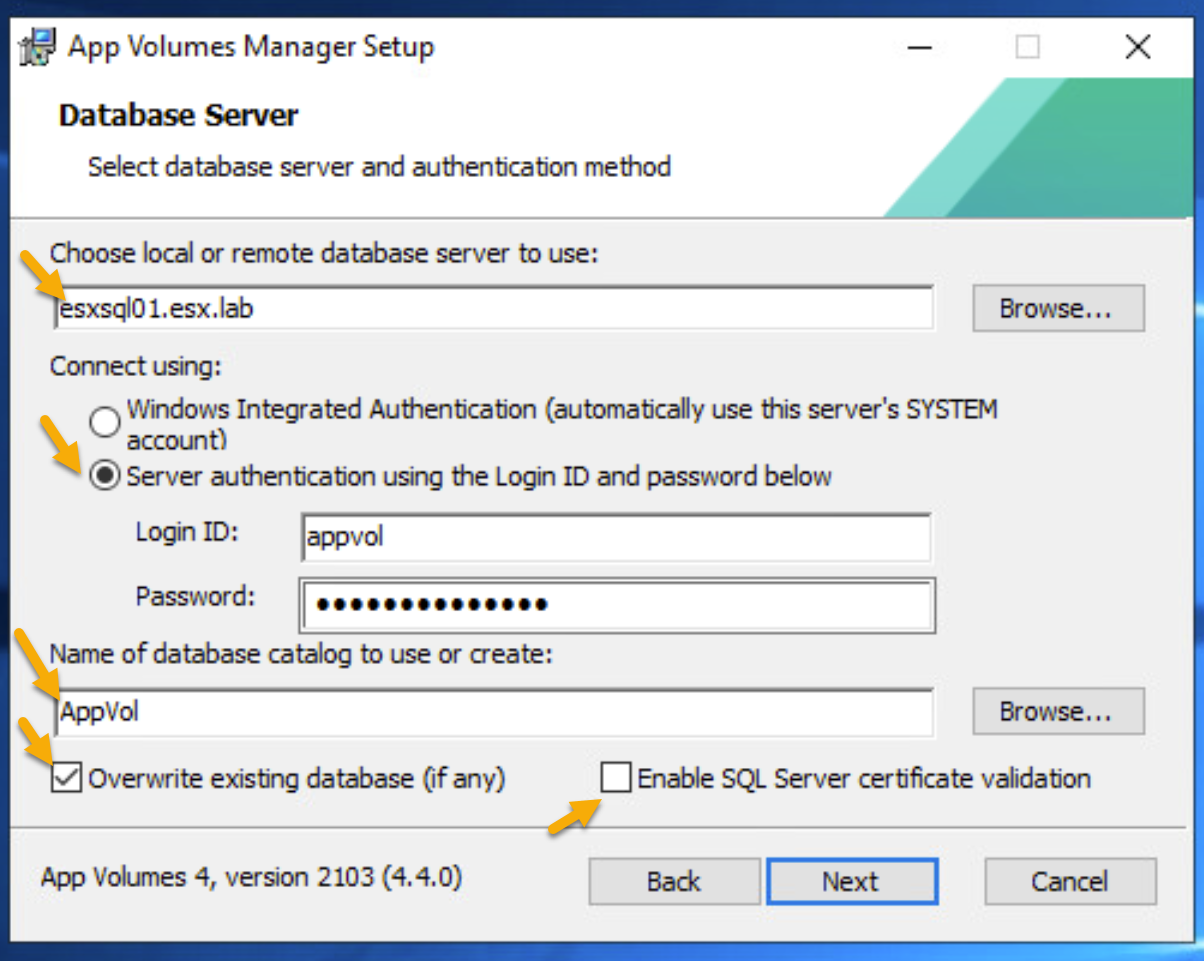Screen dimensions: 1204x961
Task: Select Server authentication with Login ID option
Action: [105, 476]
